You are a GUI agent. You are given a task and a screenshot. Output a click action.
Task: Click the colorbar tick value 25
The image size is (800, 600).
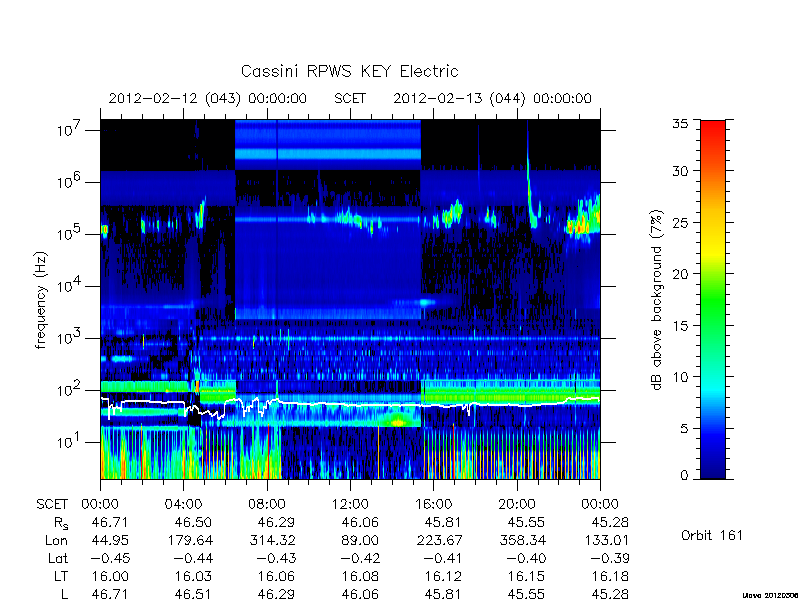pos(680,222)
